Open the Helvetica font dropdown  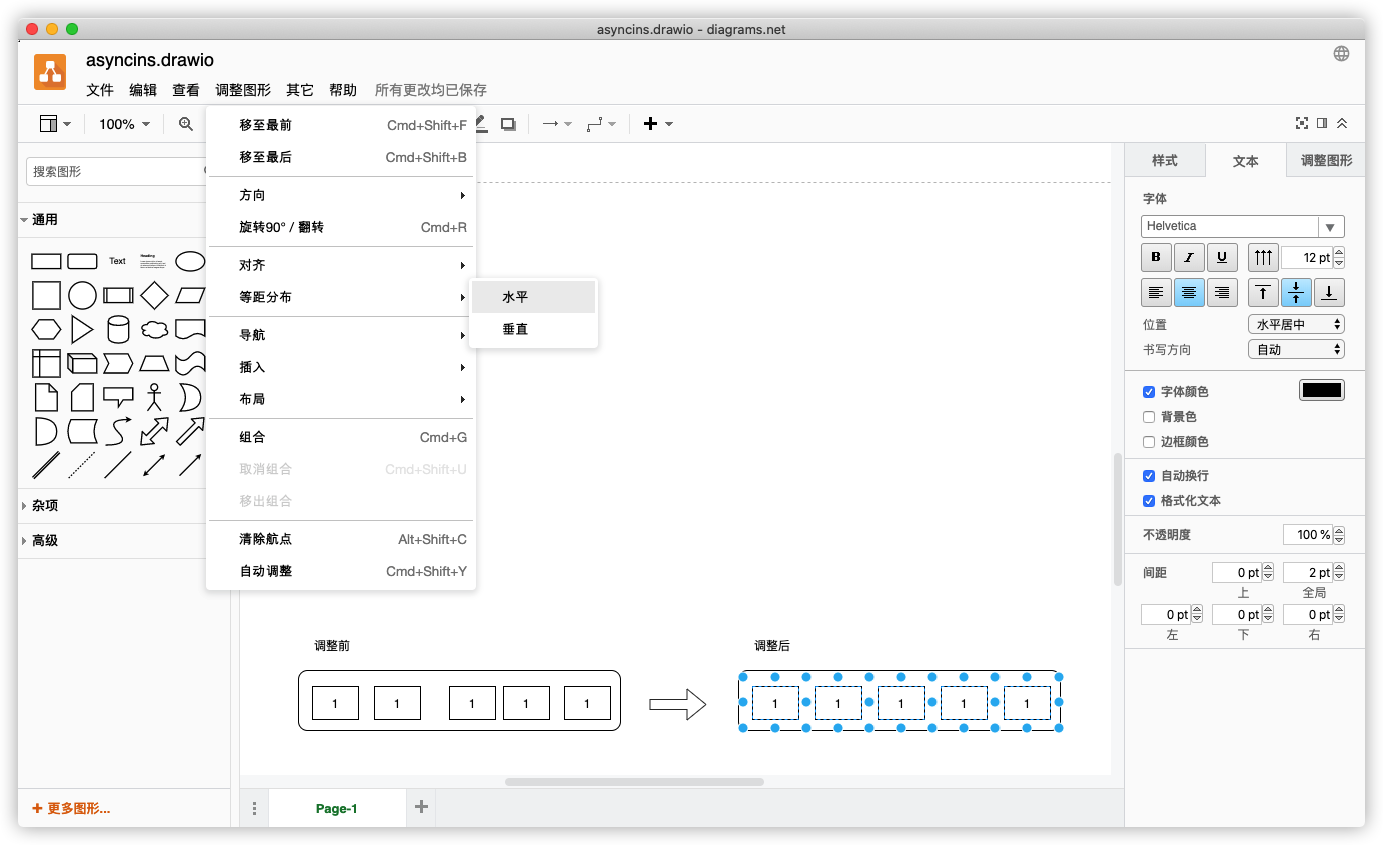pyautogui.click(x=1242, y=227)
